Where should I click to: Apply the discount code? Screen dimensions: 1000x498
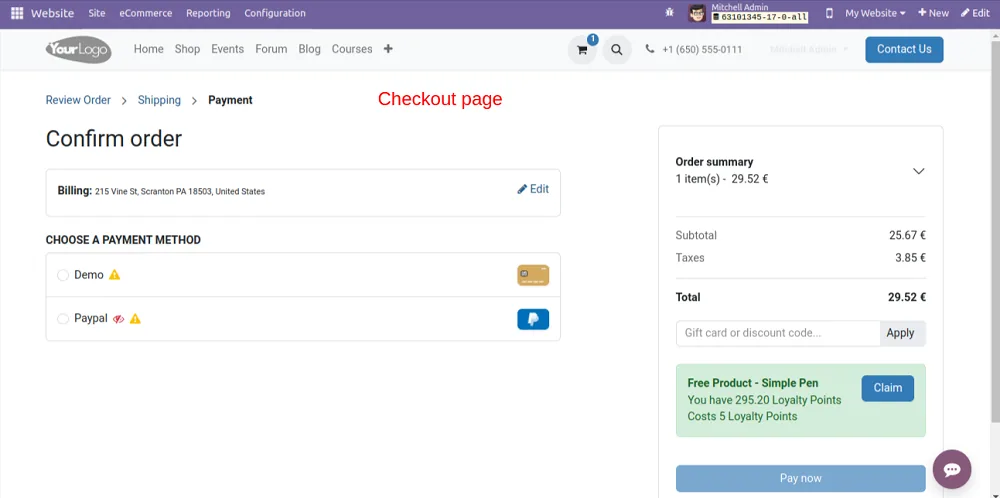[901, 333]
